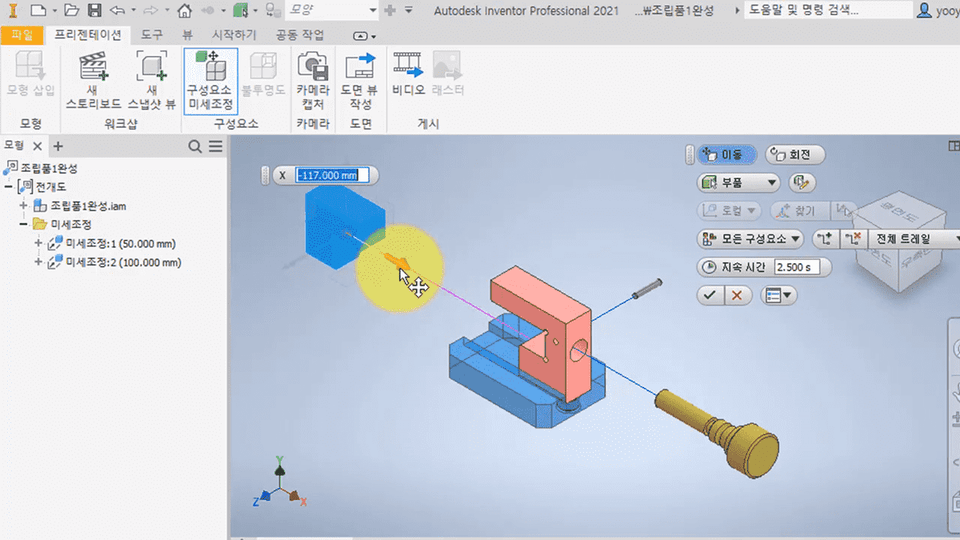This screenshot has height=540, width=960.
Task: Close the Model browser tab
Action: coord(37,146)
